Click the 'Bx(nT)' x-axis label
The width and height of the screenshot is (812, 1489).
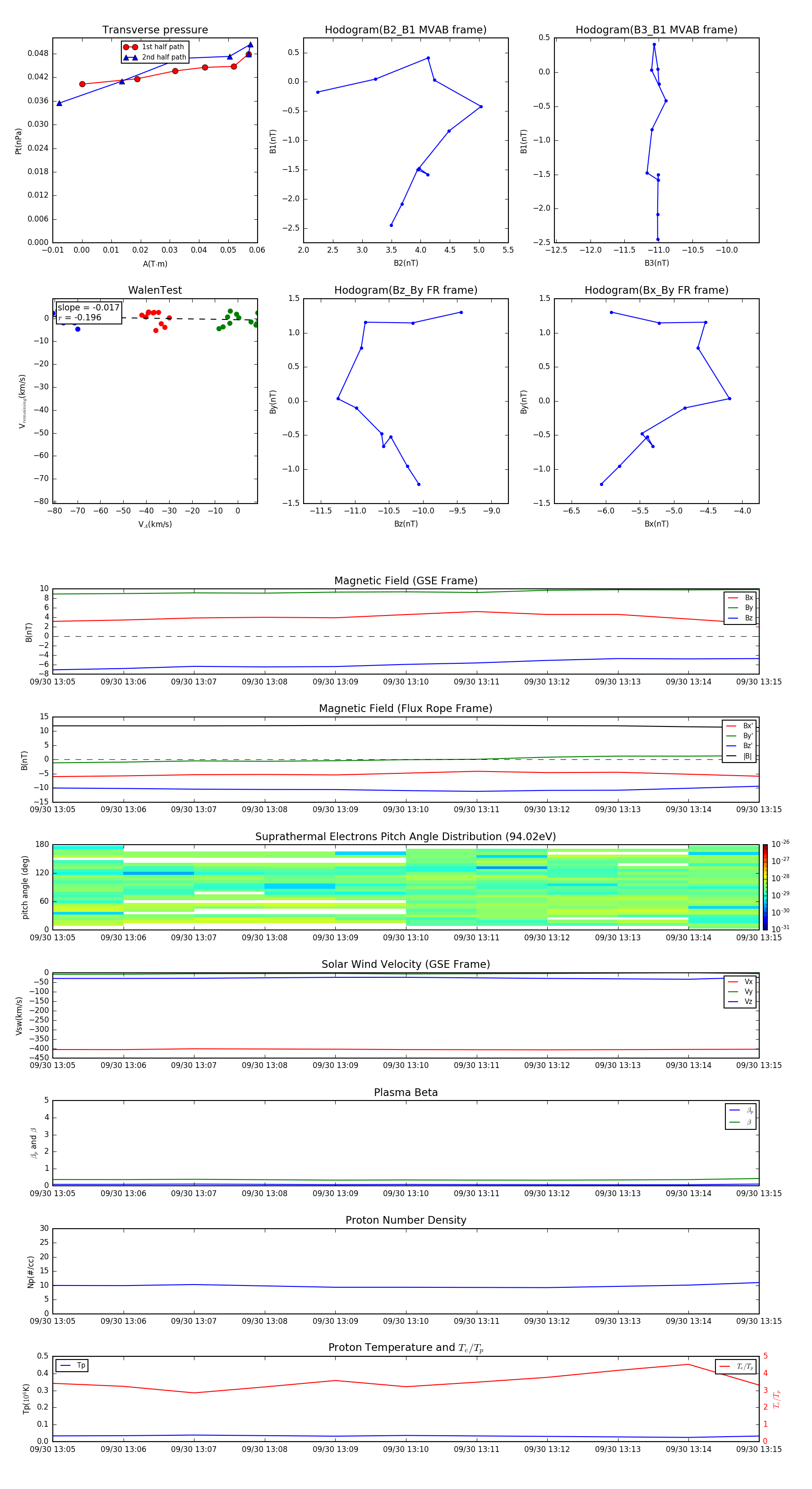[656, 524]
